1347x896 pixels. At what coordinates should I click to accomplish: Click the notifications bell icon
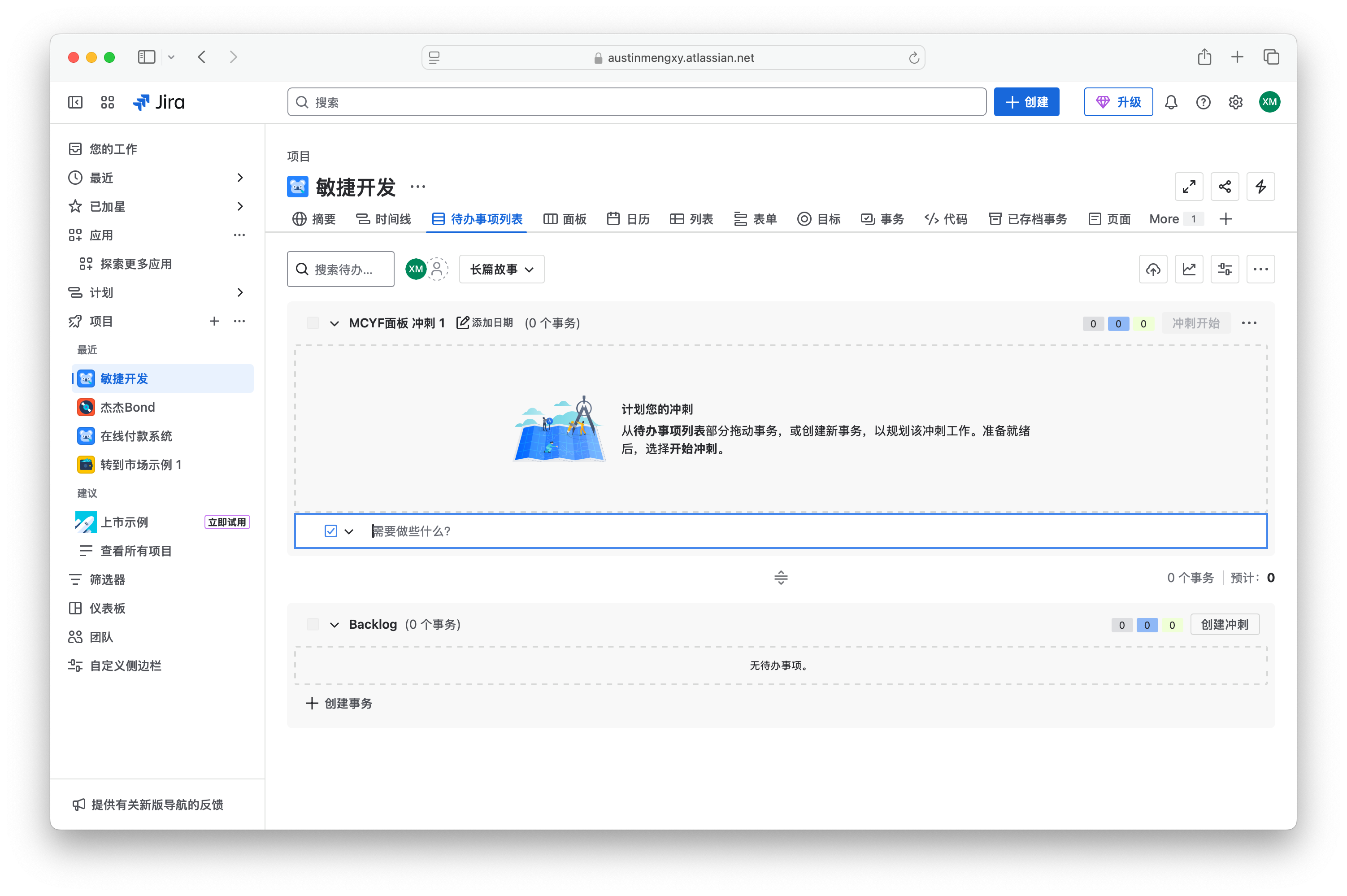1170,102
